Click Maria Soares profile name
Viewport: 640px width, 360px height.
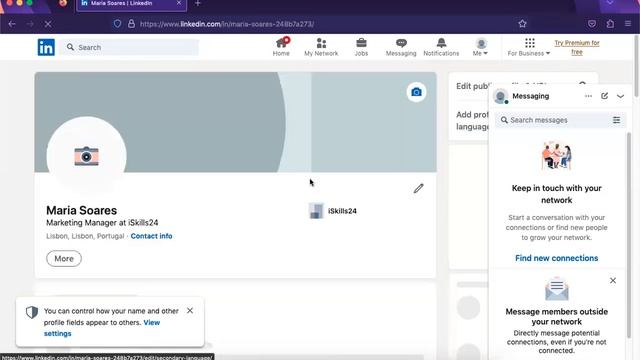[82, 210]
